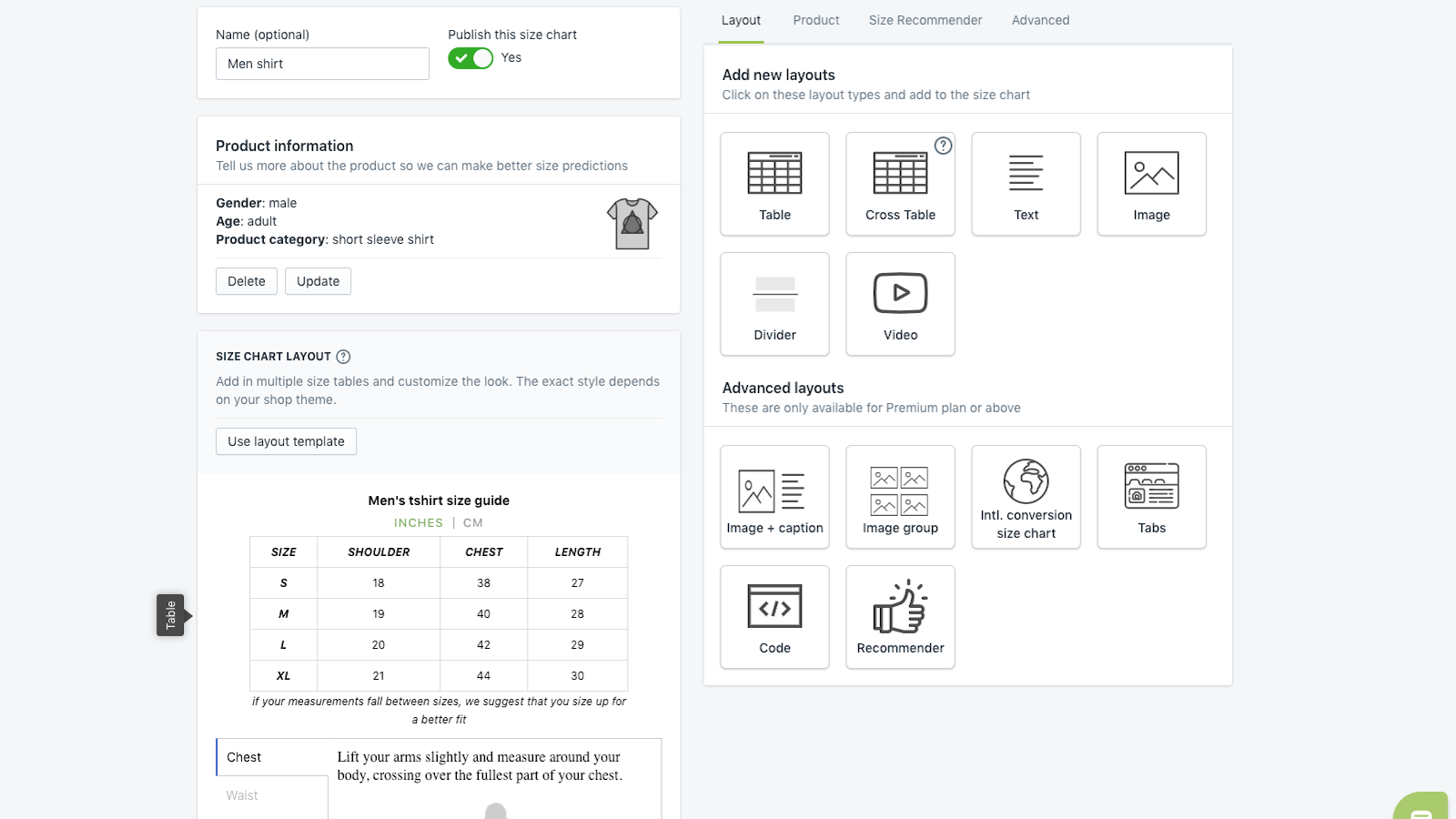Open the Size Chart Layout help icon
The width and height of the screenshot is (1456, 819).
pyautogui.click(x=343, y=357)
